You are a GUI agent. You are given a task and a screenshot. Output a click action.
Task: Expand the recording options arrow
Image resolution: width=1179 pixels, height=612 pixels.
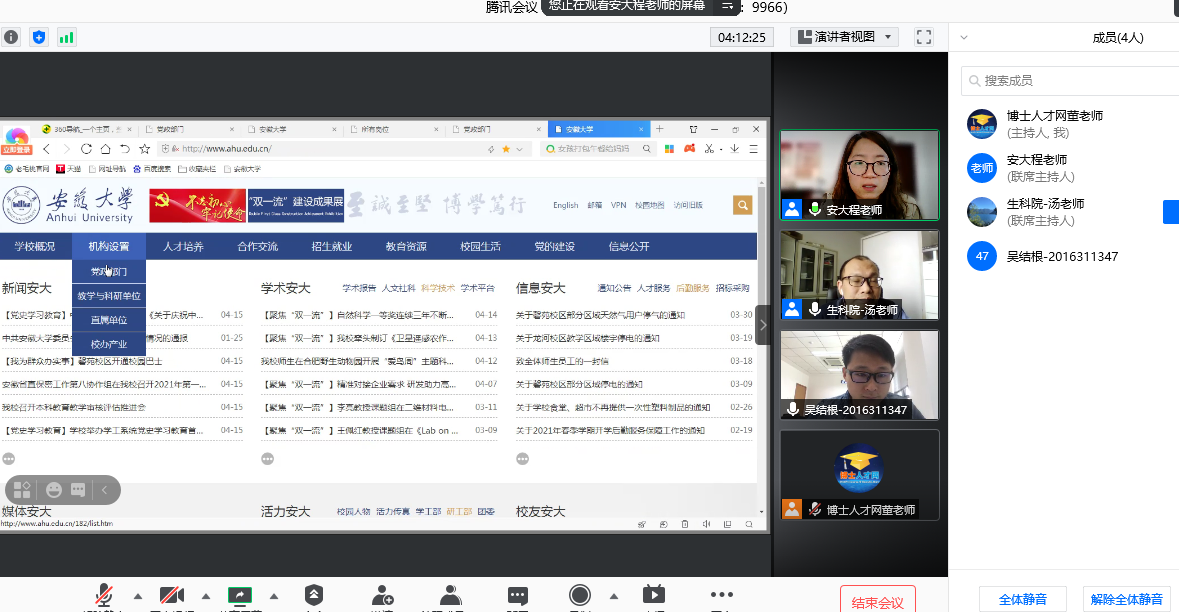614,596
